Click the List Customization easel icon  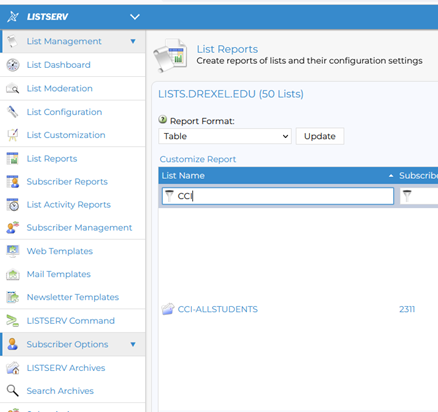pyautogui.click(x=13, y=135)
